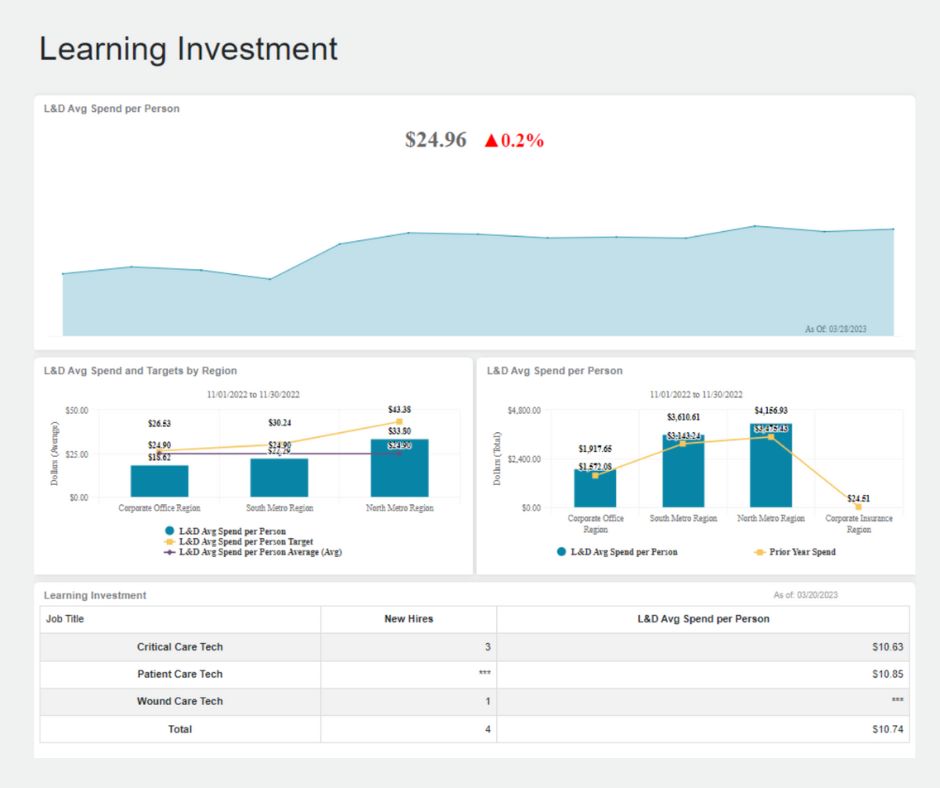Select the Learning Investment table header
Viewport: 940px width, 788px height.
(x=92, y=594)
